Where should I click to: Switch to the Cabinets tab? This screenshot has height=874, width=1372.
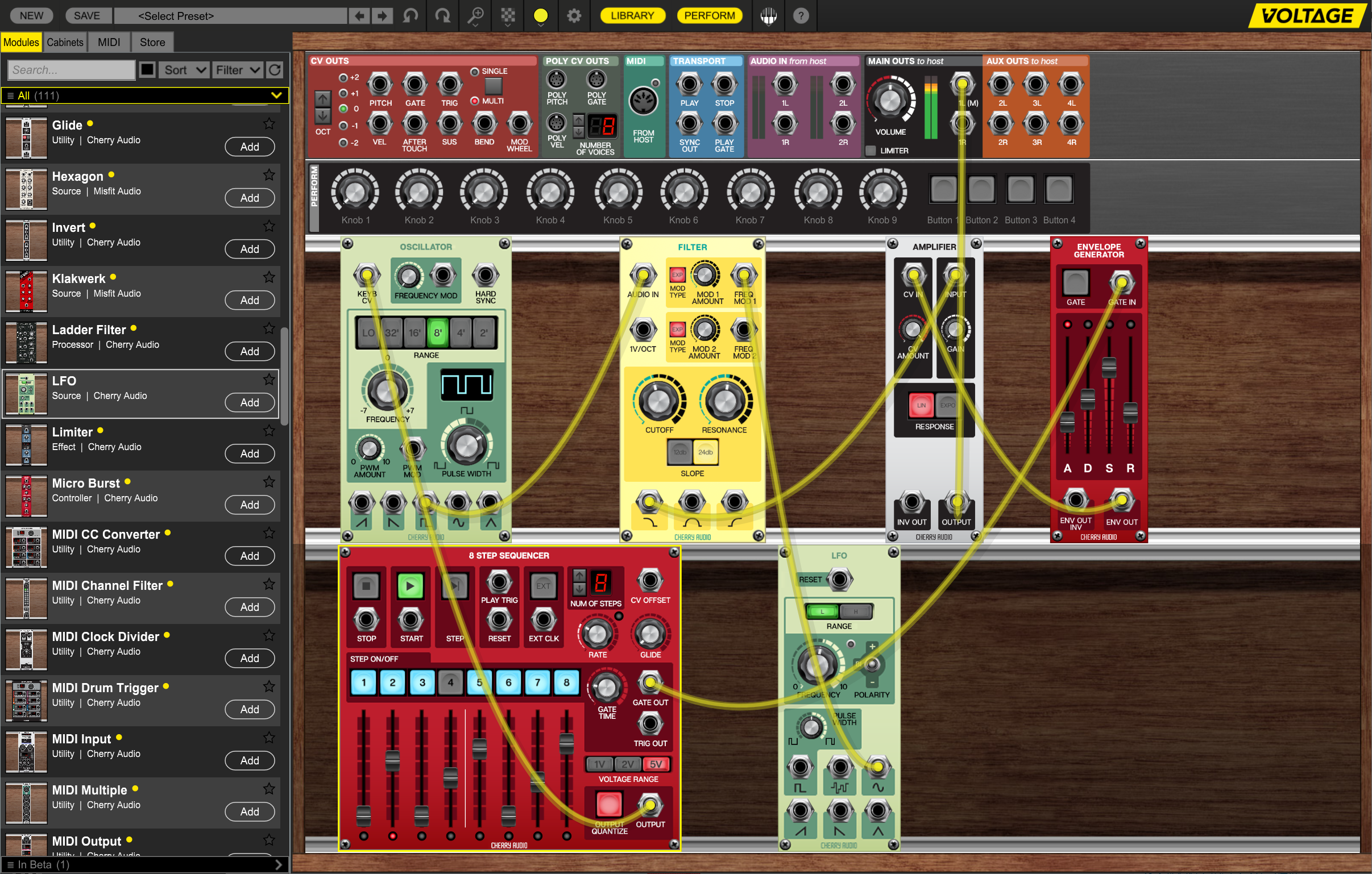coord(65,42)
